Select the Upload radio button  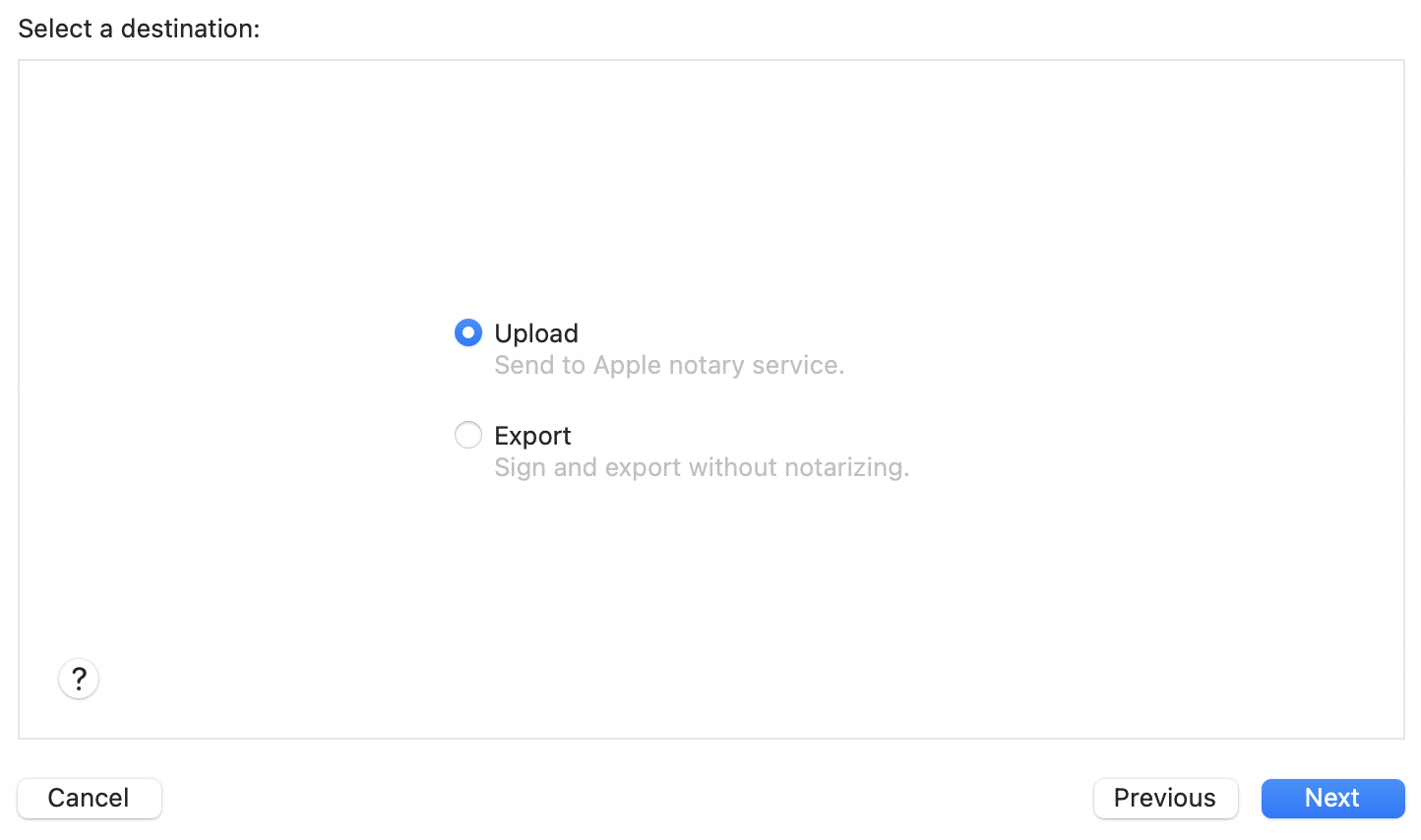[x=468, y=333]
